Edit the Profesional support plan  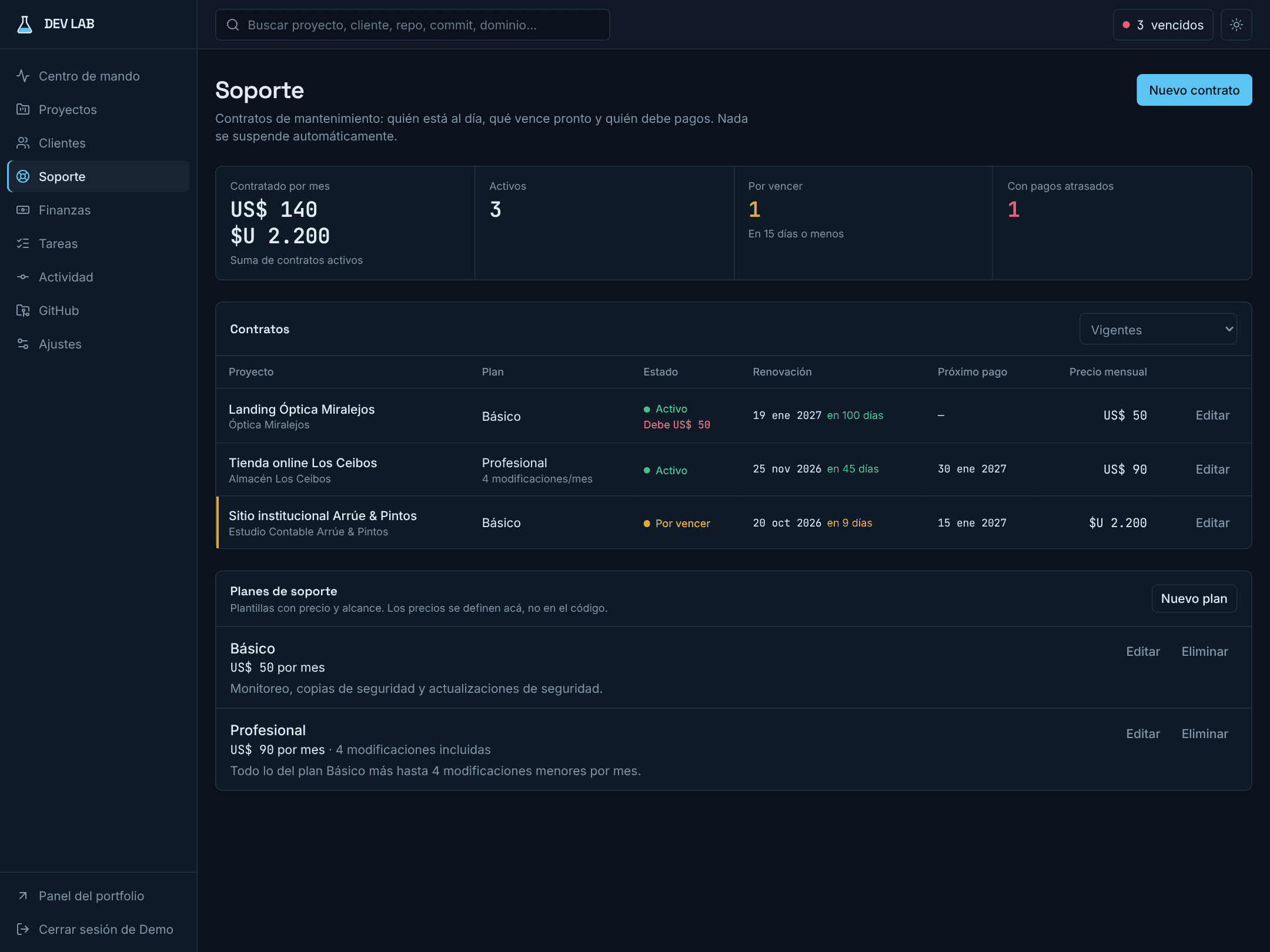pyautogui.click(x=1142, y=734)
